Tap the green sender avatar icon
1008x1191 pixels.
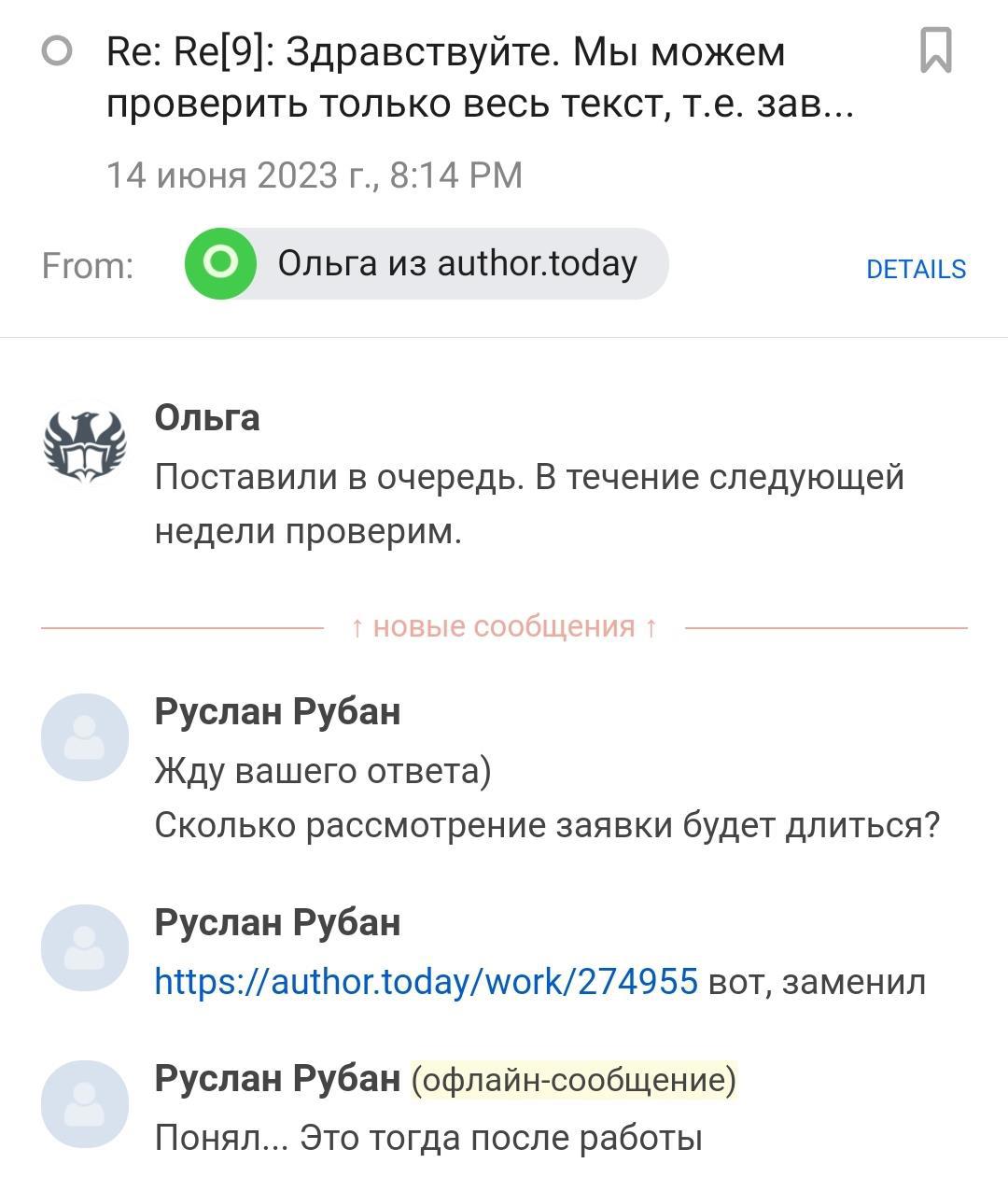221,264
